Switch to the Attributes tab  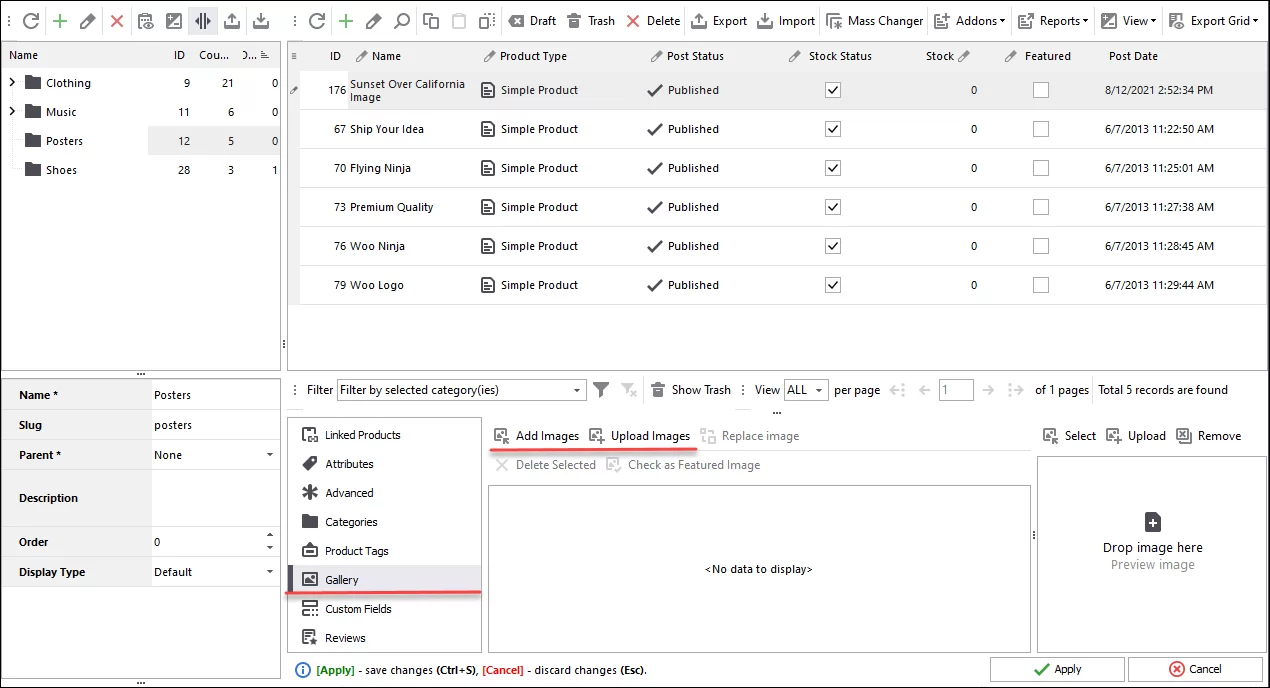tap(349, 464)
